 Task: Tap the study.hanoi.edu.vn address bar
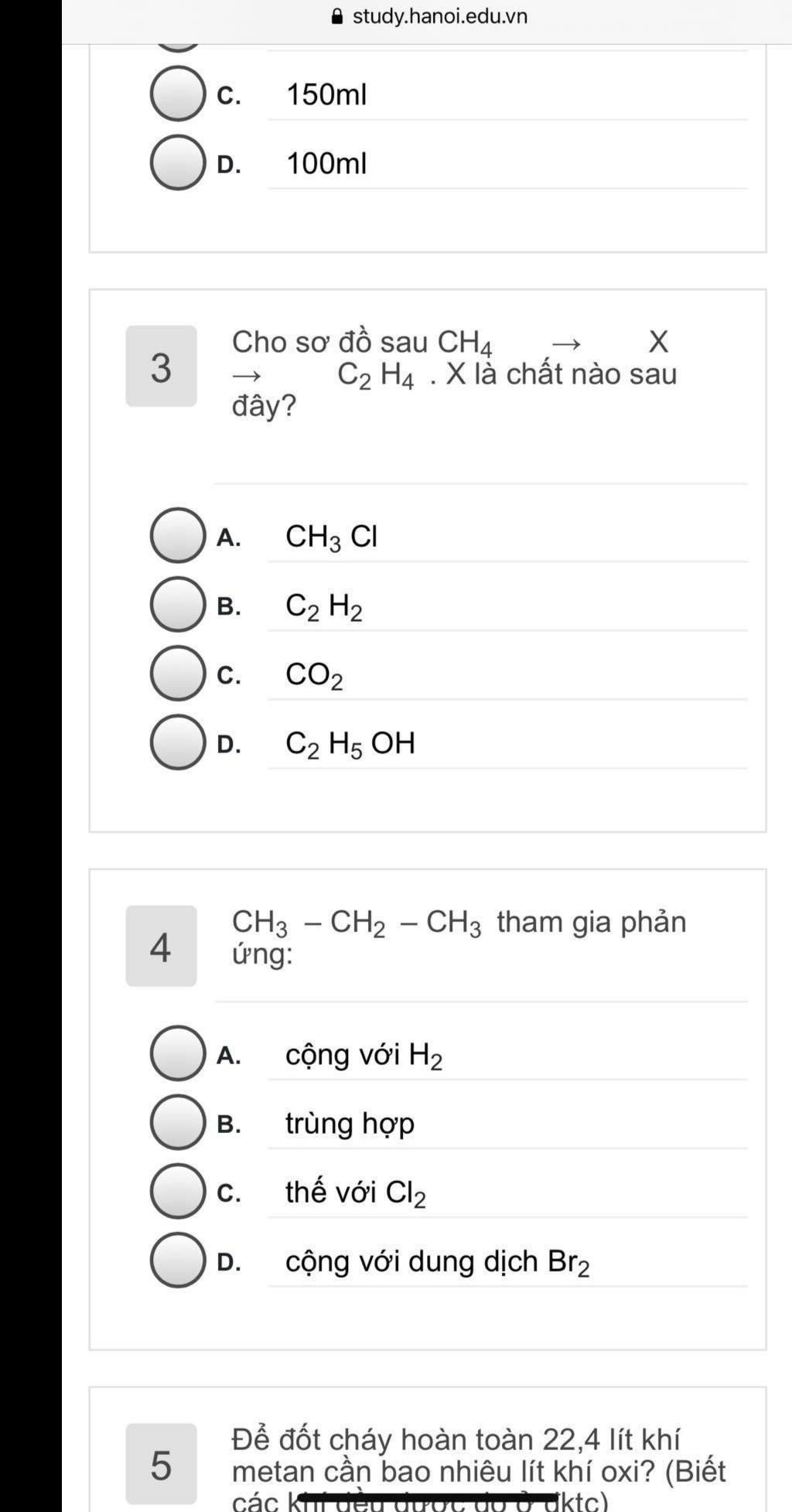pos(427,16)
